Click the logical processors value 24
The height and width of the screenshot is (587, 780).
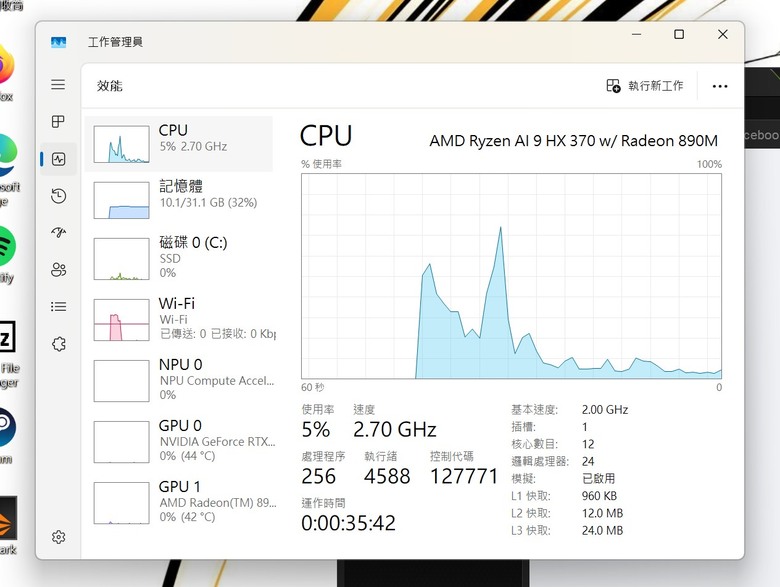point(588,462)
